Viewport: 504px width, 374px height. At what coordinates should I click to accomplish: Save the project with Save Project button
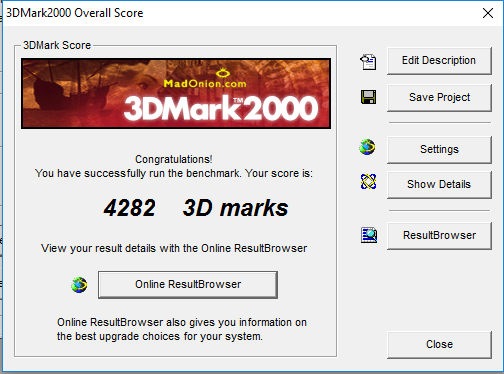439,98
